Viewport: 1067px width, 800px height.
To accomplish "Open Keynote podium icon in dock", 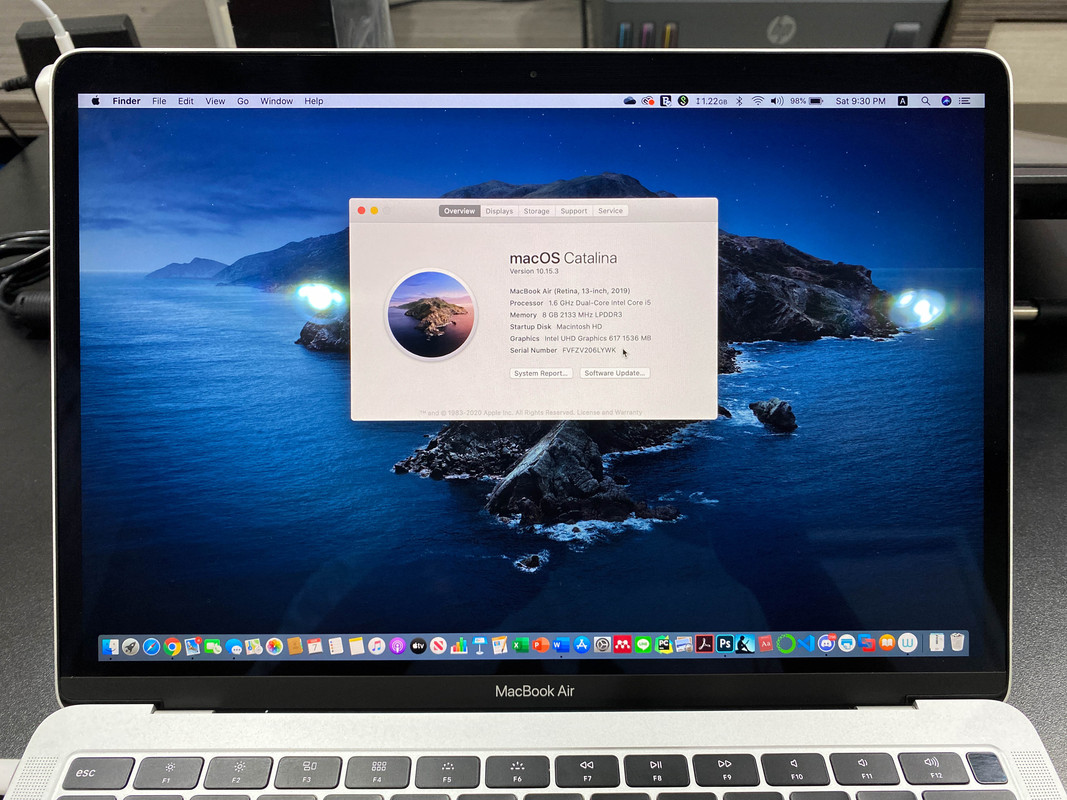I will click(480, 646).
